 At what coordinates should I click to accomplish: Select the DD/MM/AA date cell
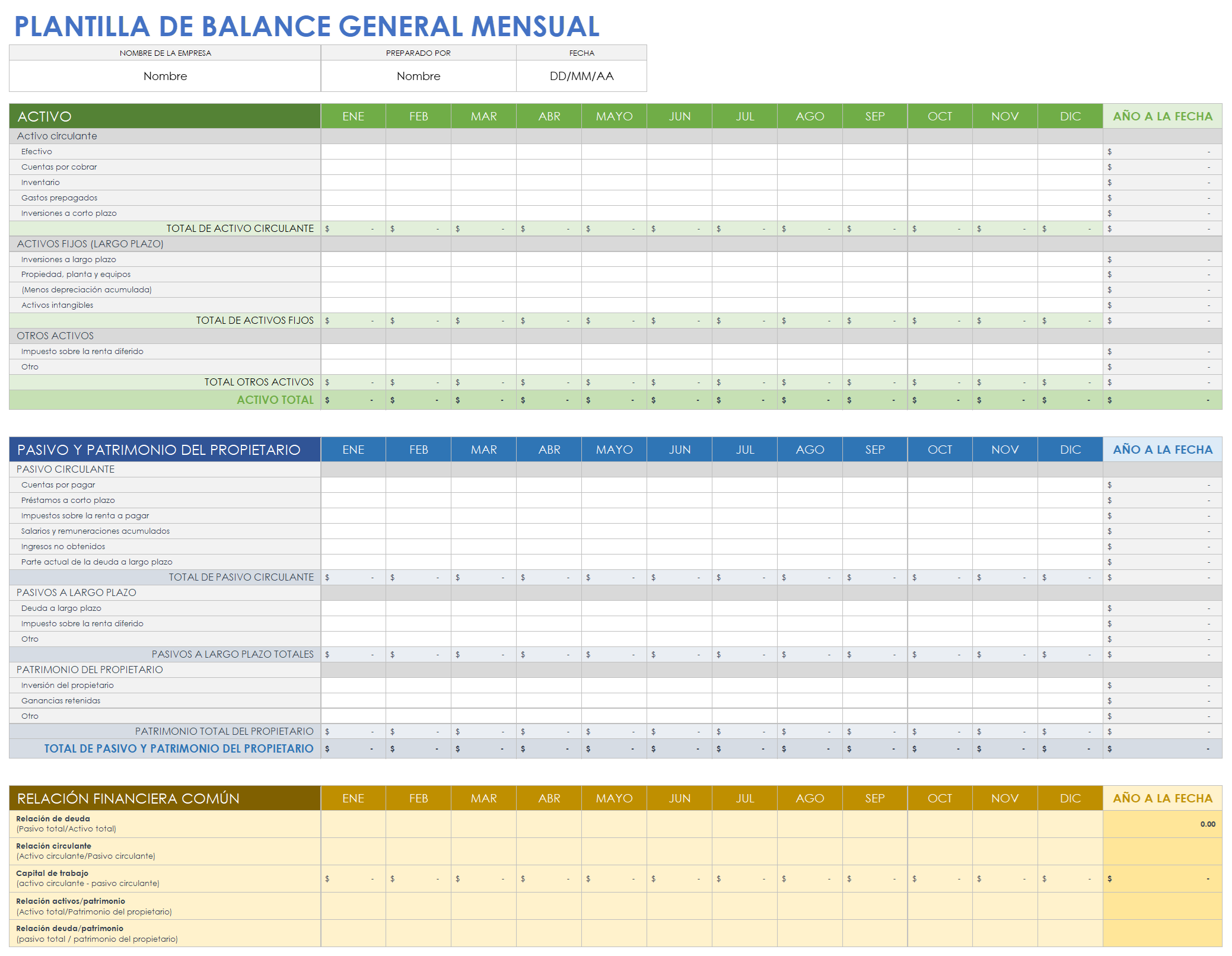(x=581, y=76)
